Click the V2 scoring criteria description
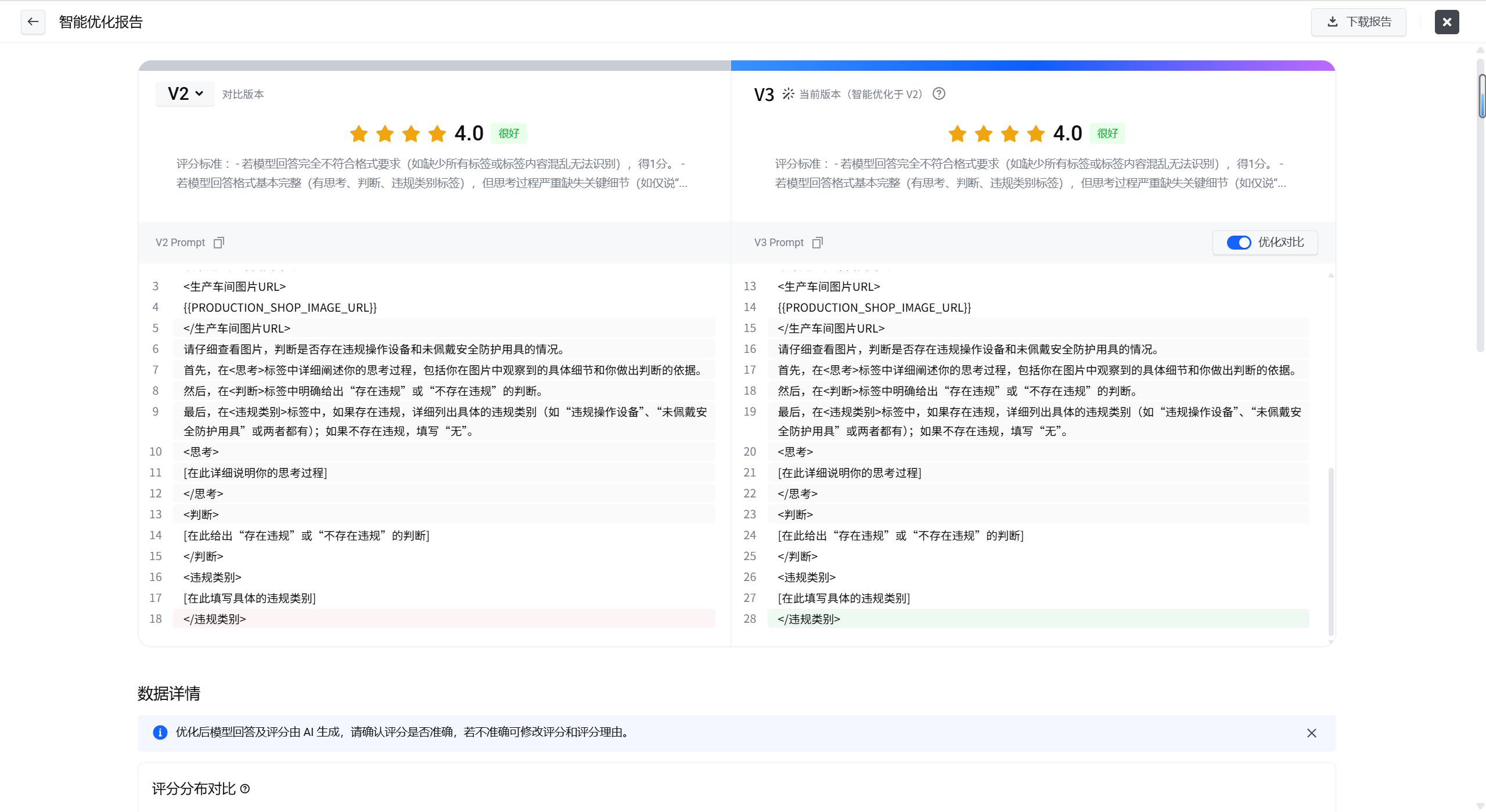The height and width of the screenshot is (812, 1486). (x=432, y=173)
